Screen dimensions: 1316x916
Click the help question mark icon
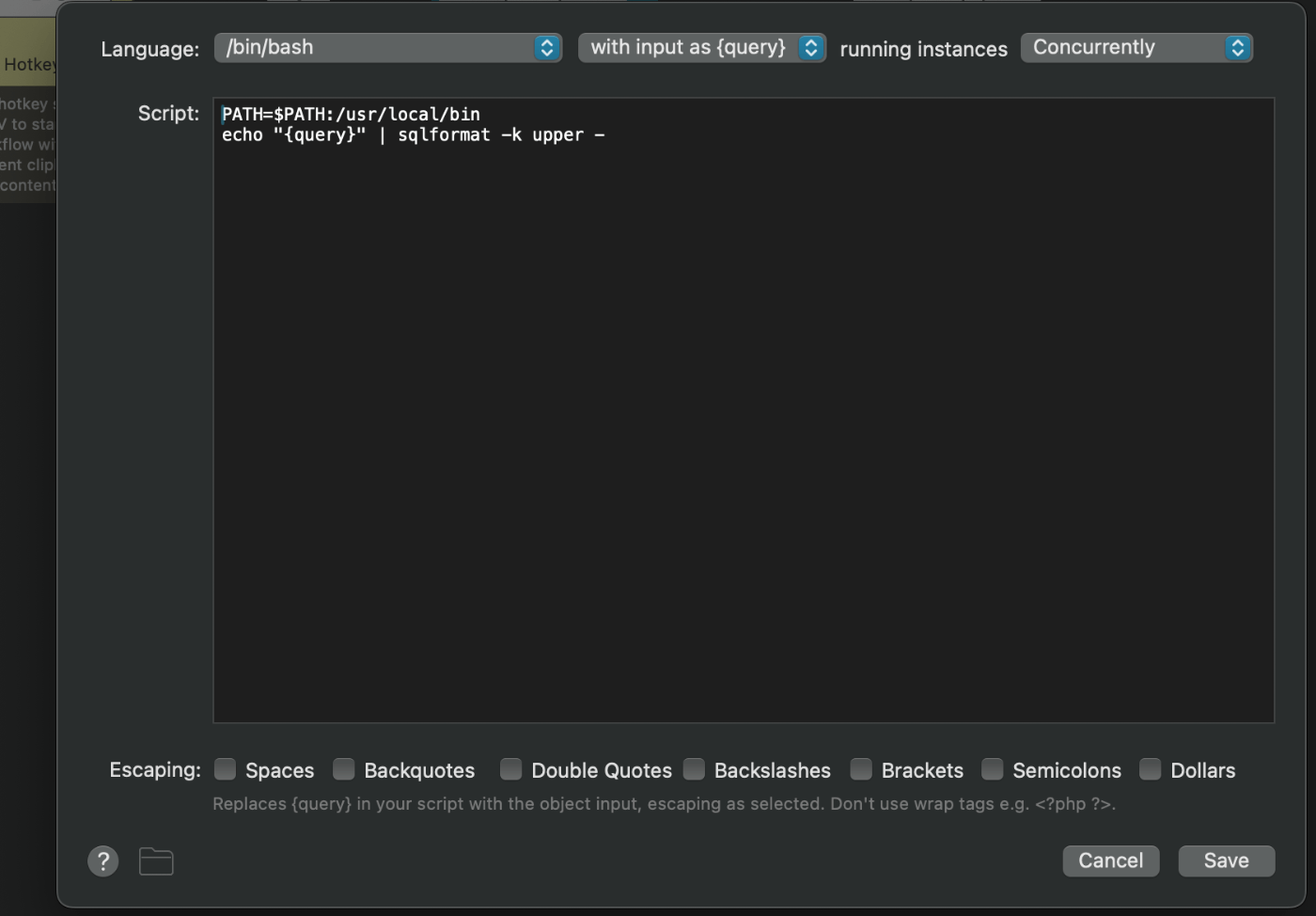pyautogui.click(x=103, y=861)
